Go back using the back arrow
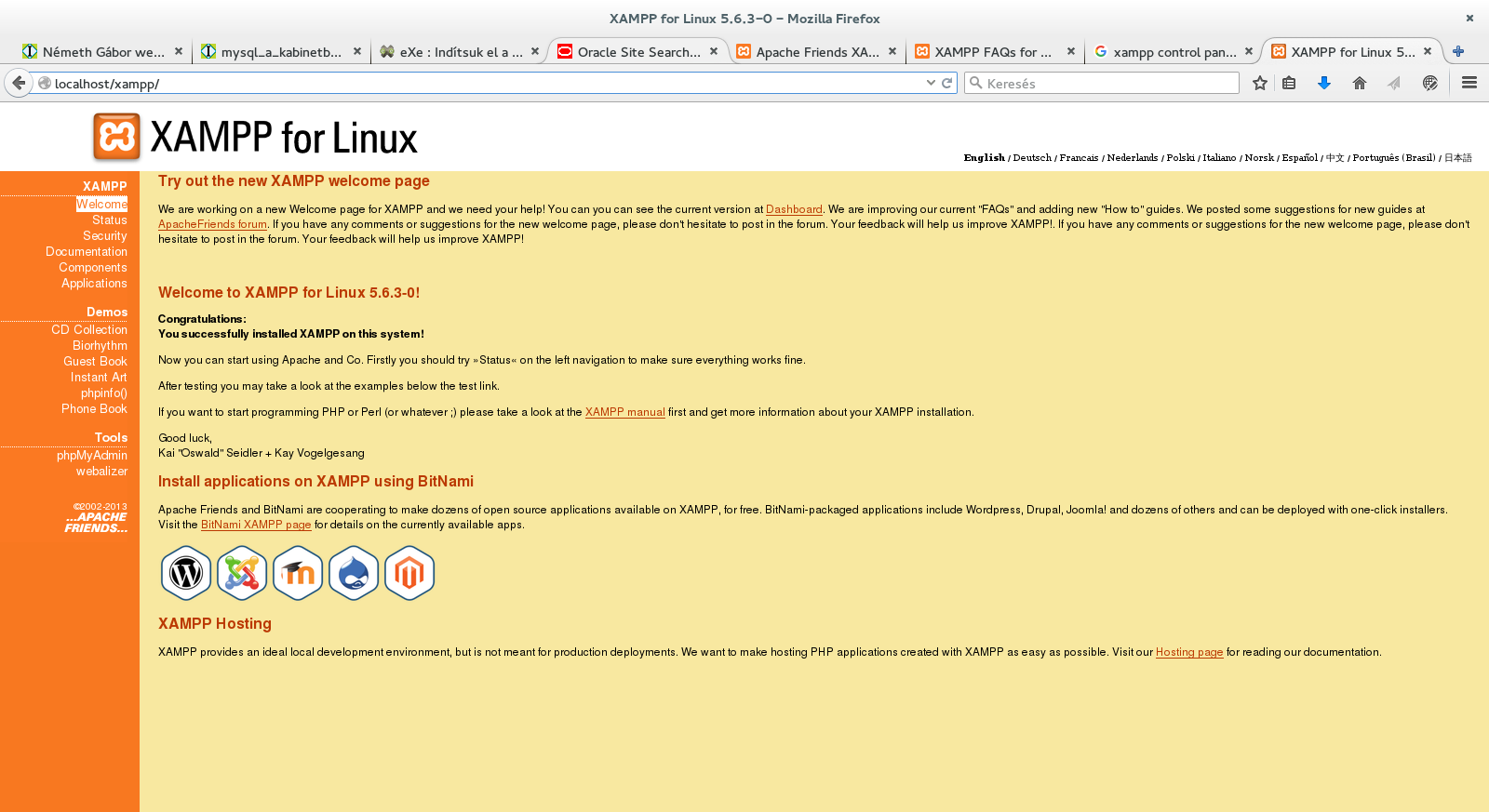Image resolution: width=1489 pixels, height=812 pixels. 19,84
